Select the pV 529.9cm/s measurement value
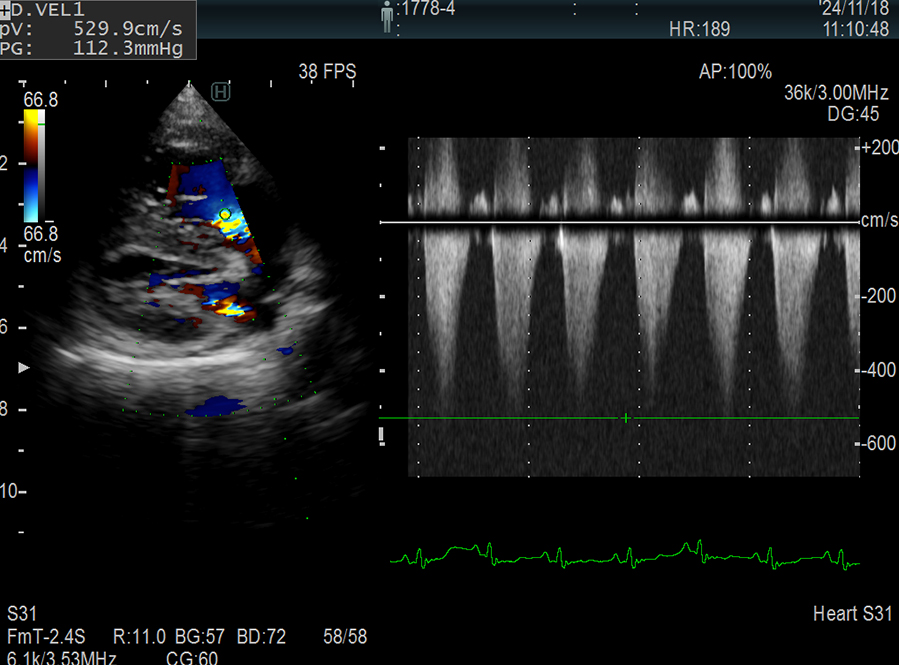Image resolution: width=899 pixels, height=665 pixels. 129,28
